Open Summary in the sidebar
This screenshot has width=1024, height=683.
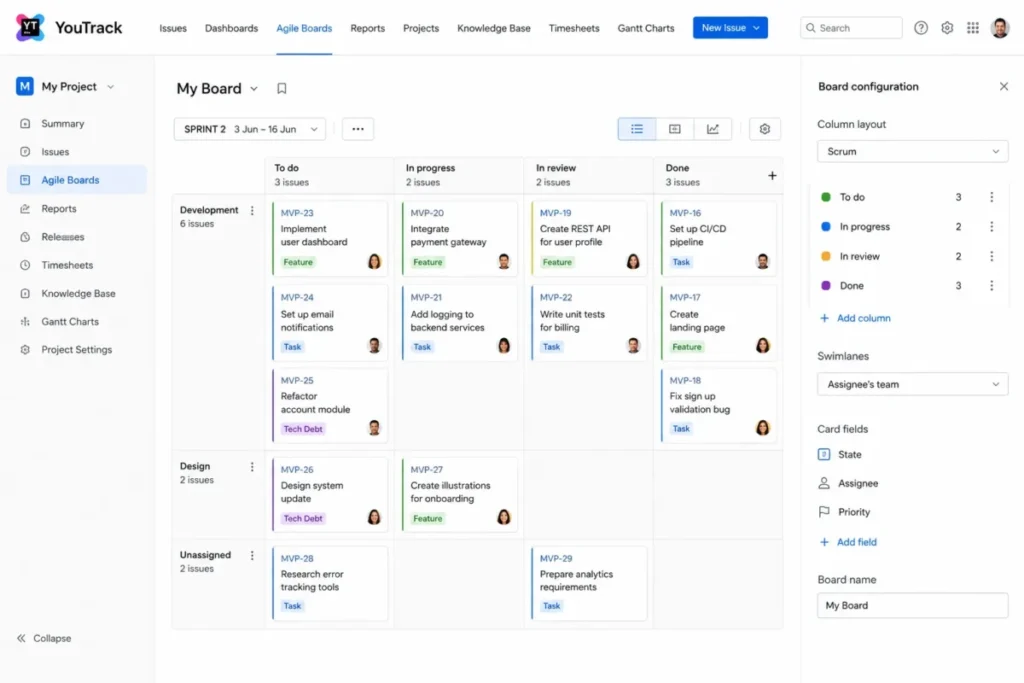77,123
